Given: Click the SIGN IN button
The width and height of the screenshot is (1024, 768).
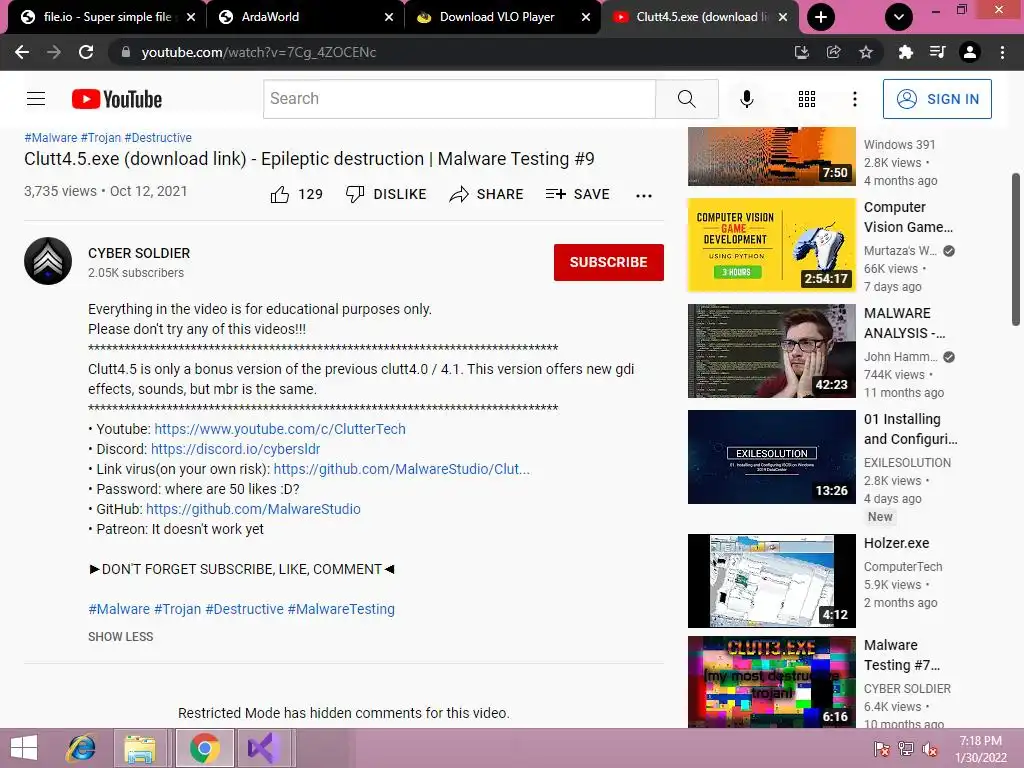Looking at the screenshot, I should [937, 99].
